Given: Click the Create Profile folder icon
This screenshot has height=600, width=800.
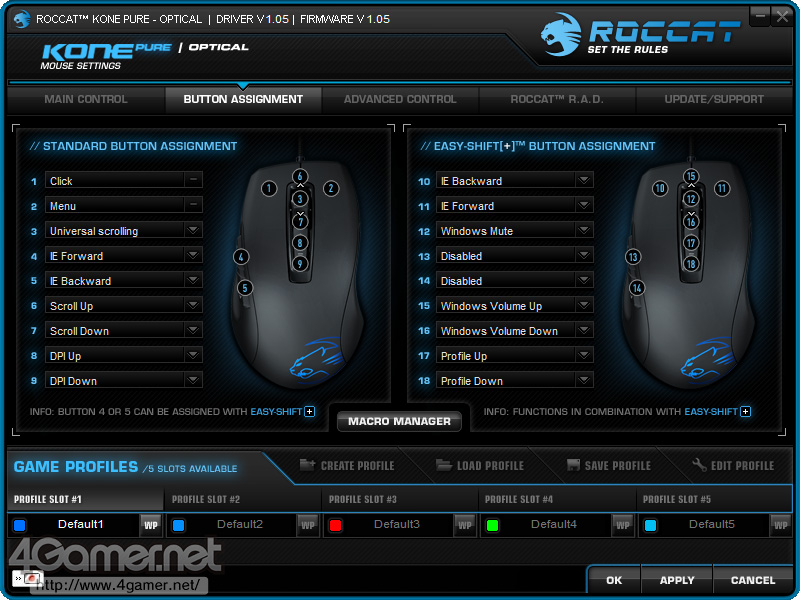Looking at the screenshot, I should point(307,465).
